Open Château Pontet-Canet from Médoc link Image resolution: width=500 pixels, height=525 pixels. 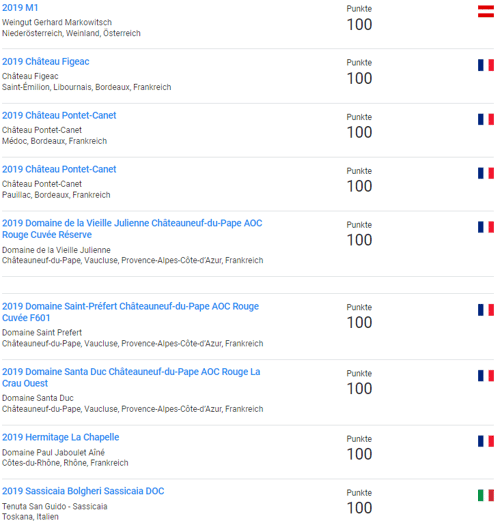click(x=59, y=116)
